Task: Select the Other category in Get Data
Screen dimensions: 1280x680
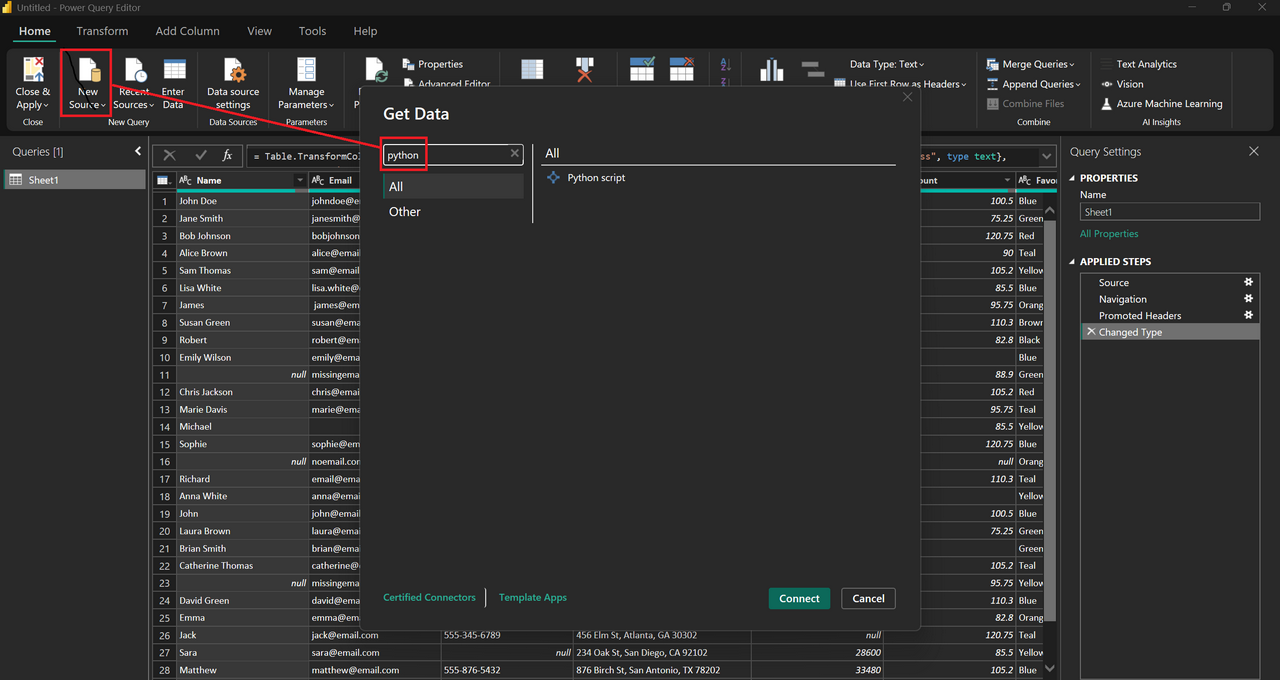Action: (454, 211)
